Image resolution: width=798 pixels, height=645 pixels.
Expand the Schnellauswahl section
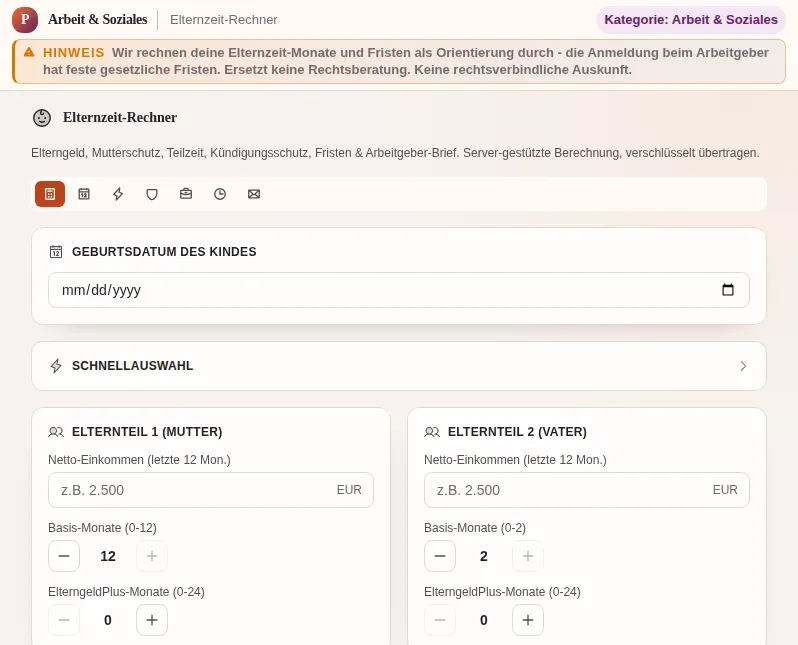pos(398,366)
